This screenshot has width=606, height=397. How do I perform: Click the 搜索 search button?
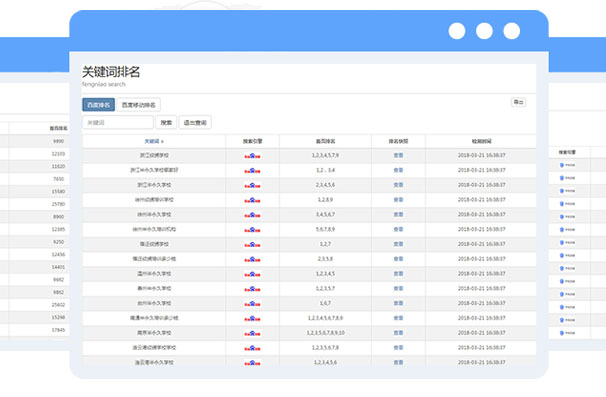click(x=166, y=123)
